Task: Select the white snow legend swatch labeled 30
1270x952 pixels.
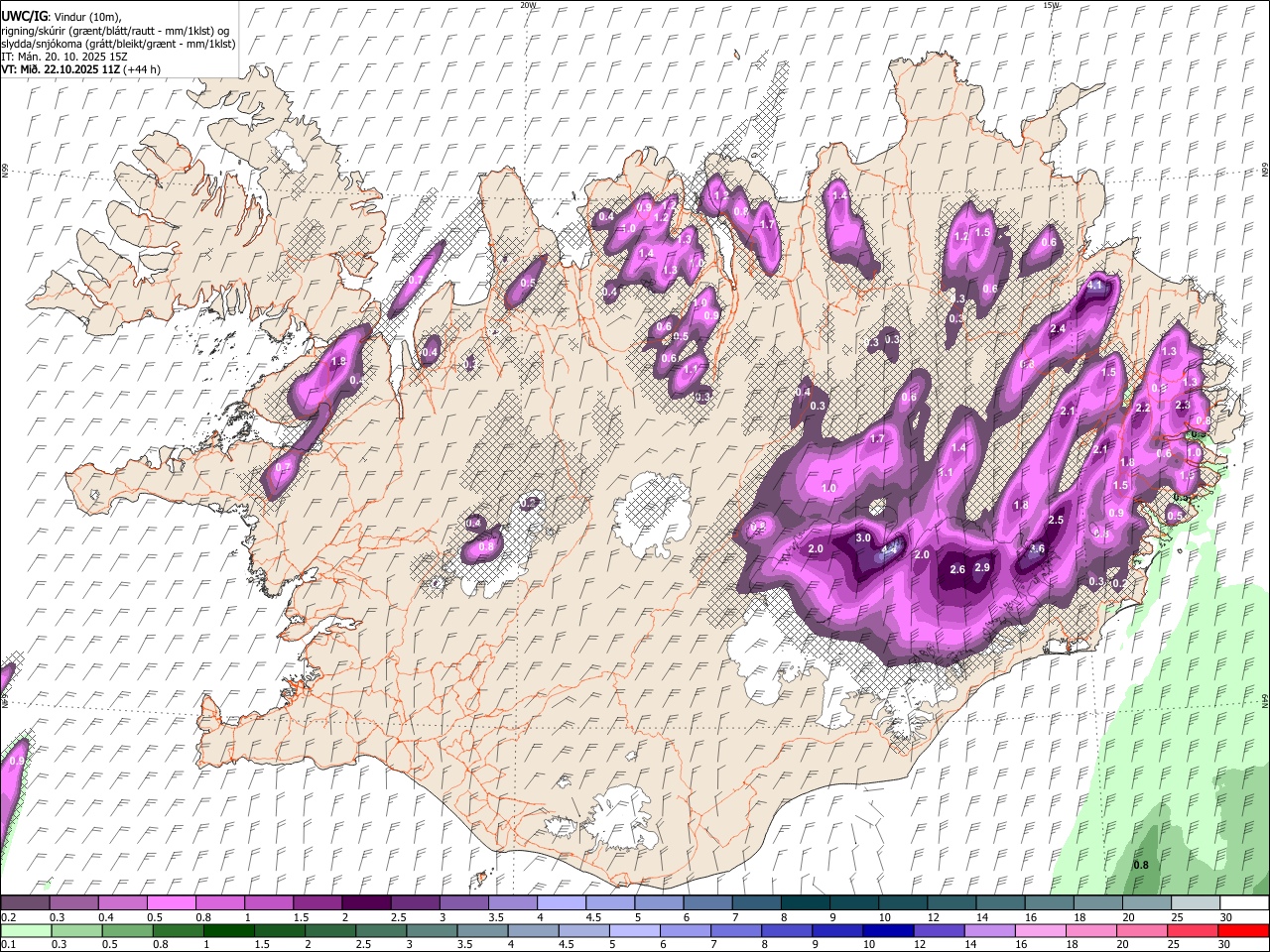Action: coord(1244,903)
